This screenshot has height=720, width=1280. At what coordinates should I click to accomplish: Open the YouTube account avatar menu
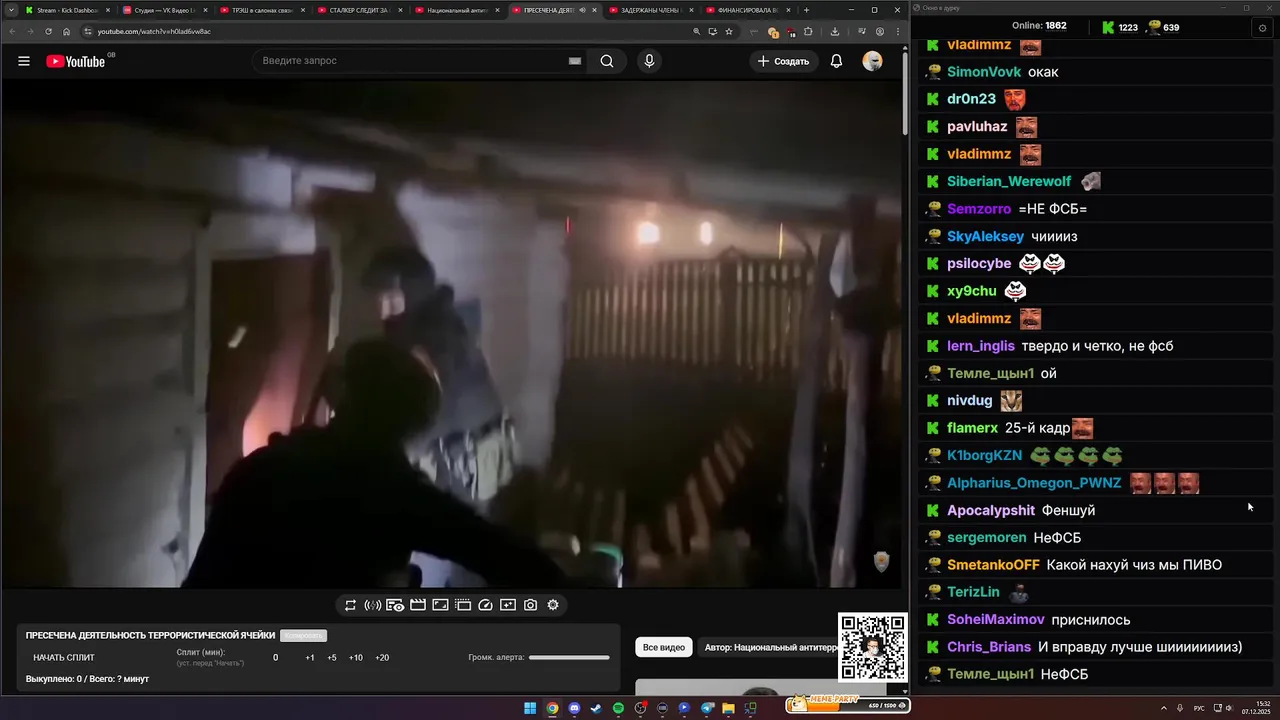coord(873,61)
